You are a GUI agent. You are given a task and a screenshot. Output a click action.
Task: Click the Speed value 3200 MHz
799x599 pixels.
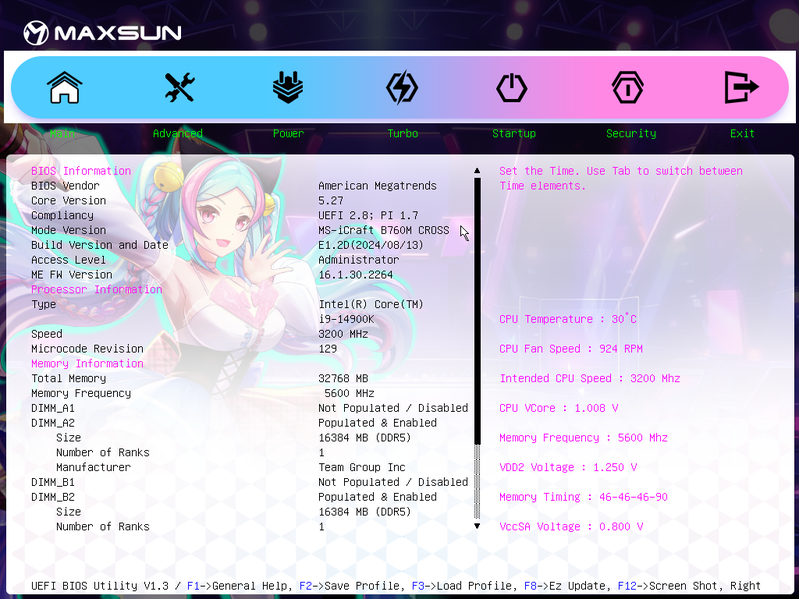click(x=343, y=334)
